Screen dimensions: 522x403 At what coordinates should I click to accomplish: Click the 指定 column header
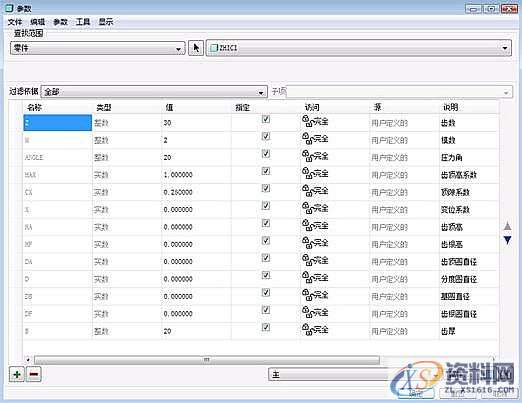point(266,107)
